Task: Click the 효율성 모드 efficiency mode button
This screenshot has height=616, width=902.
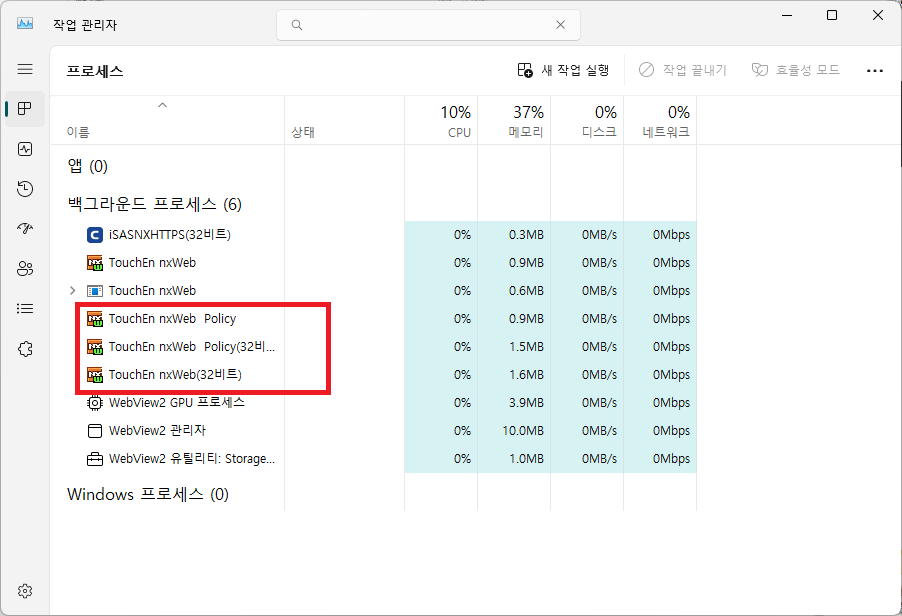Action: 796,70
